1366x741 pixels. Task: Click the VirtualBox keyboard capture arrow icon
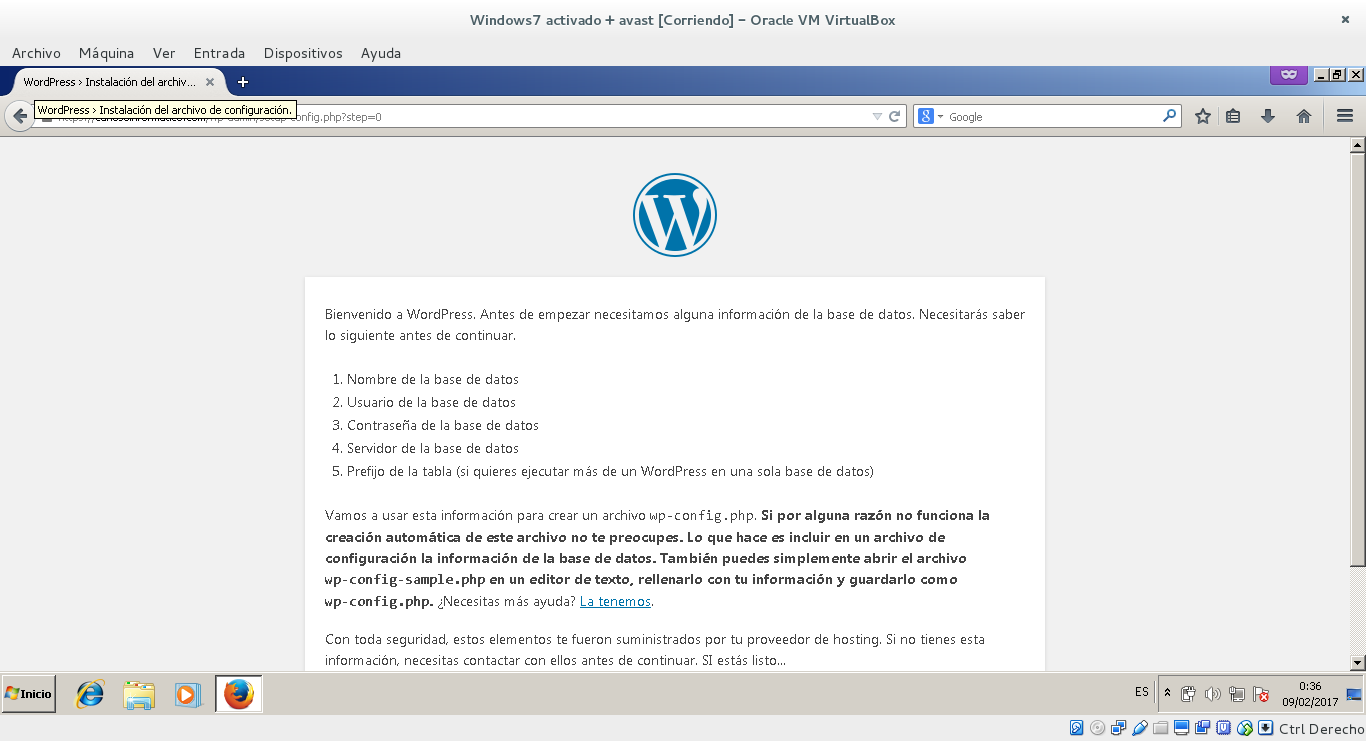point(1266,728)
